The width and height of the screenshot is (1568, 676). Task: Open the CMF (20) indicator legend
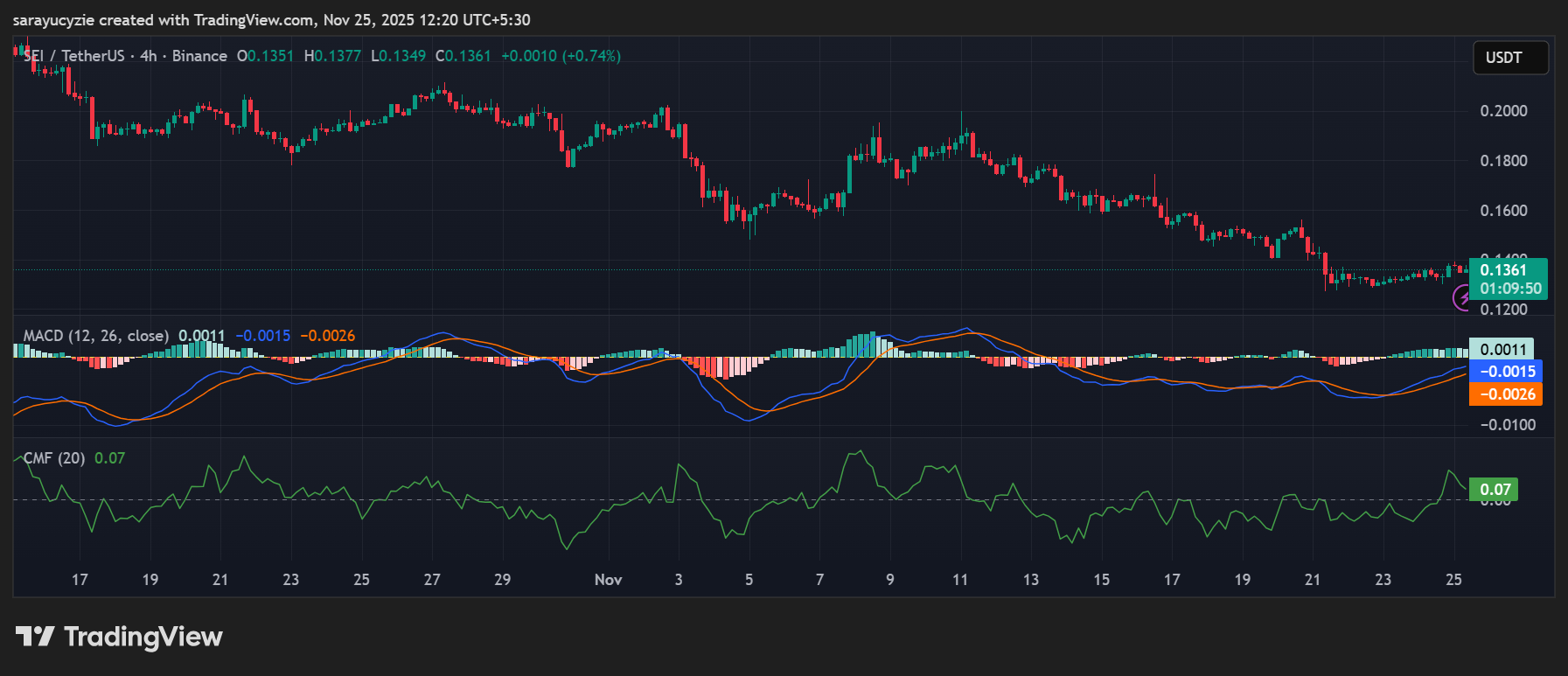(x=54, y=458)
